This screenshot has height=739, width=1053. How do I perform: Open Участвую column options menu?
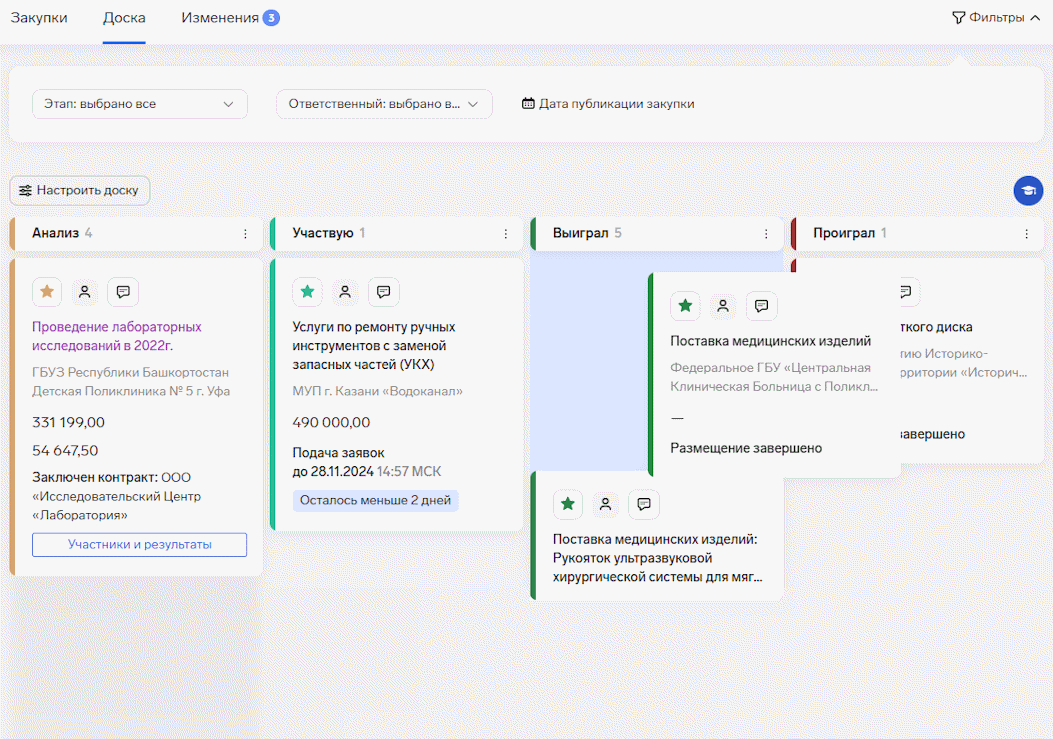click(x=506, y=234)
